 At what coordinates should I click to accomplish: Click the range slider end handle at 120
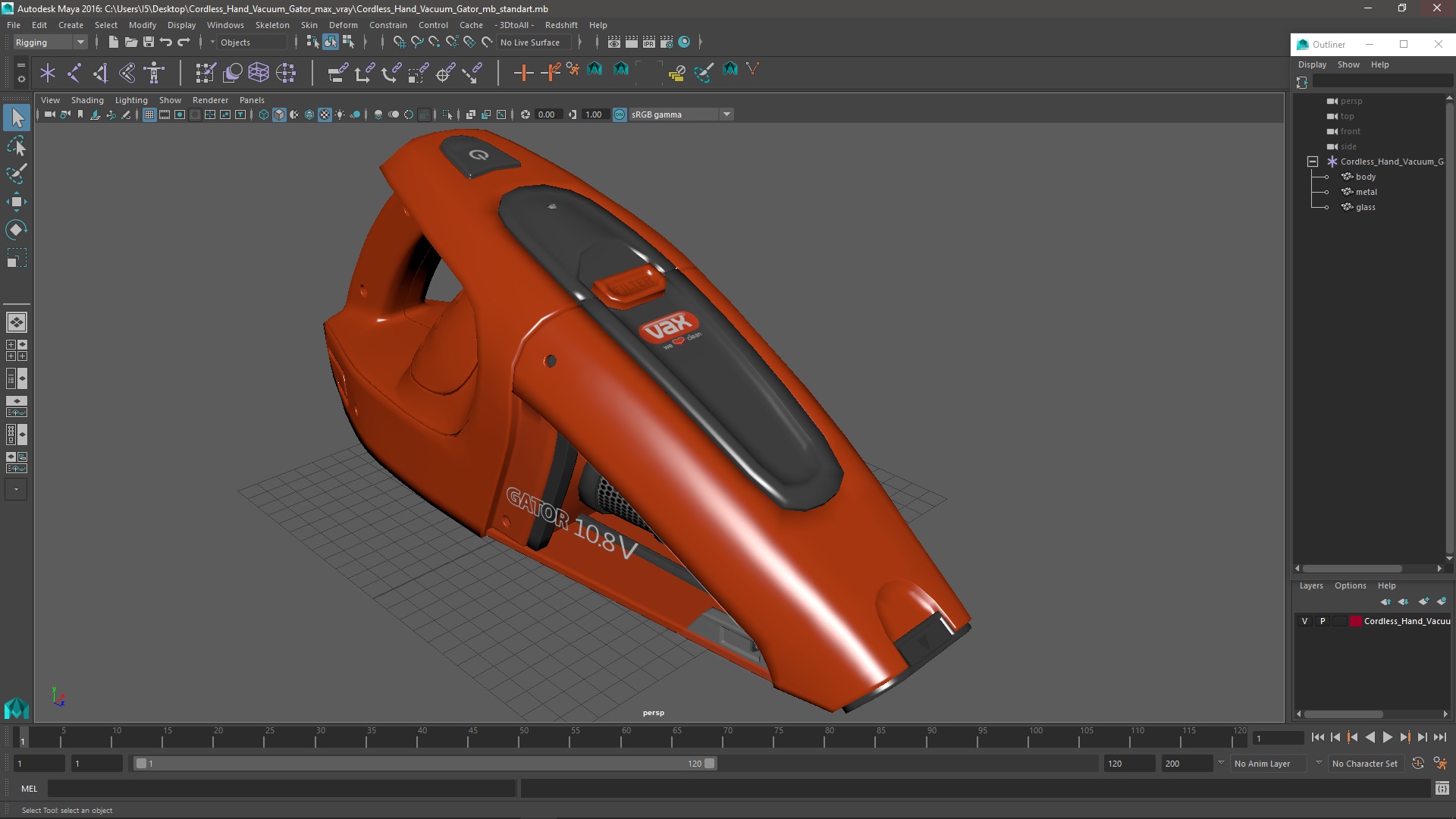click(710, 764)
